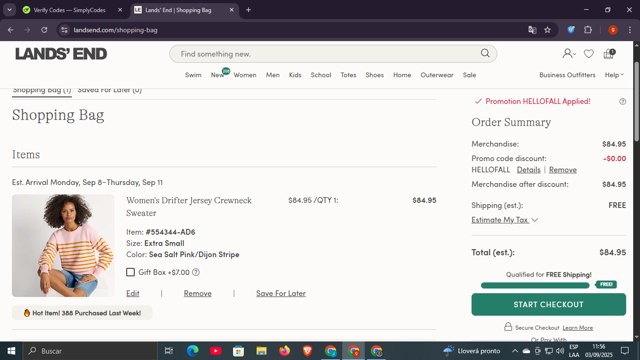Screen dimensions: 640x360
Task: Click the Find something new search field
Action: coord(333,54)
